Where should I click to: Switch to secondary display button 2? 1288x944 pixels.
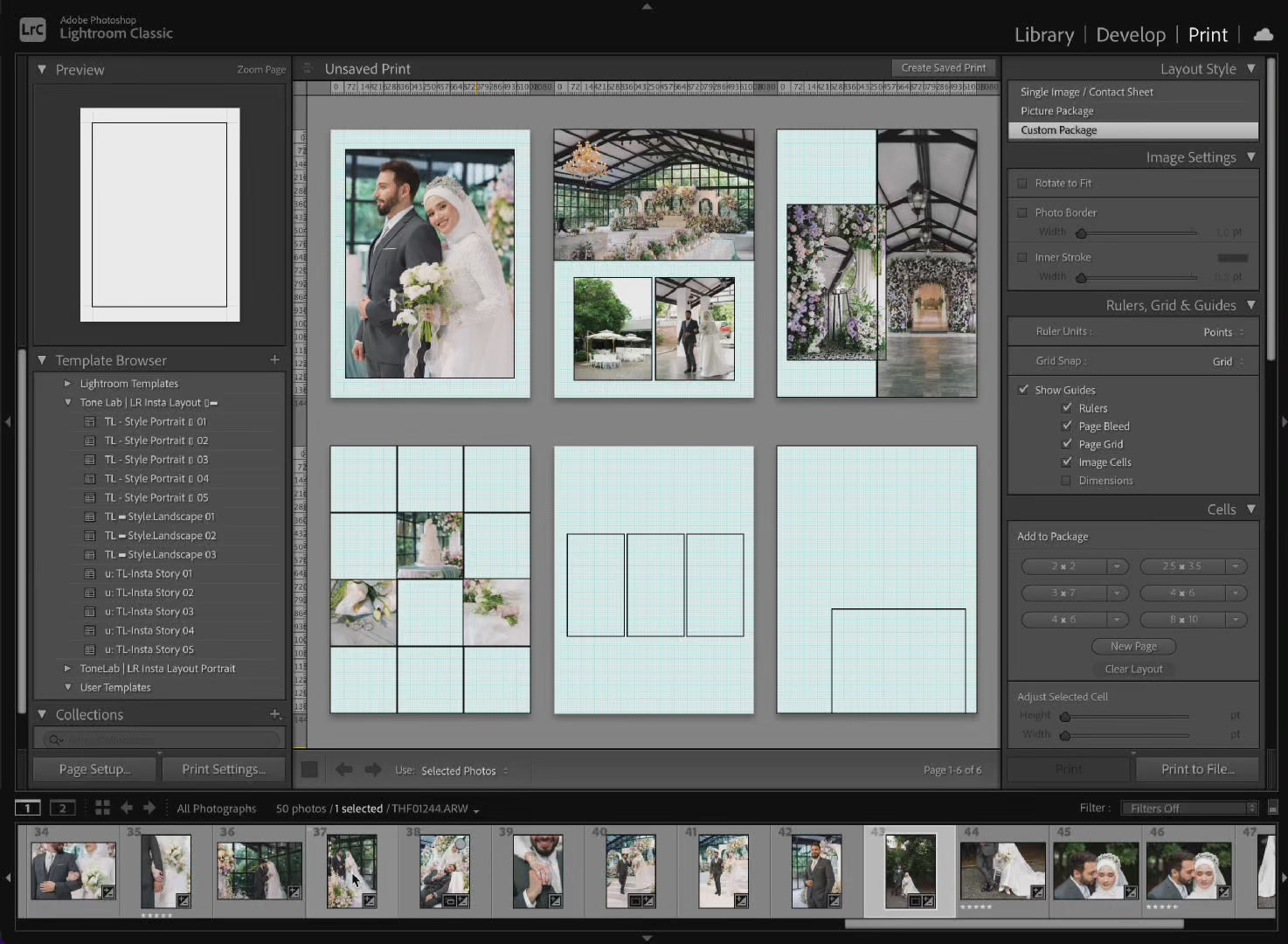[x=62, y=808]
